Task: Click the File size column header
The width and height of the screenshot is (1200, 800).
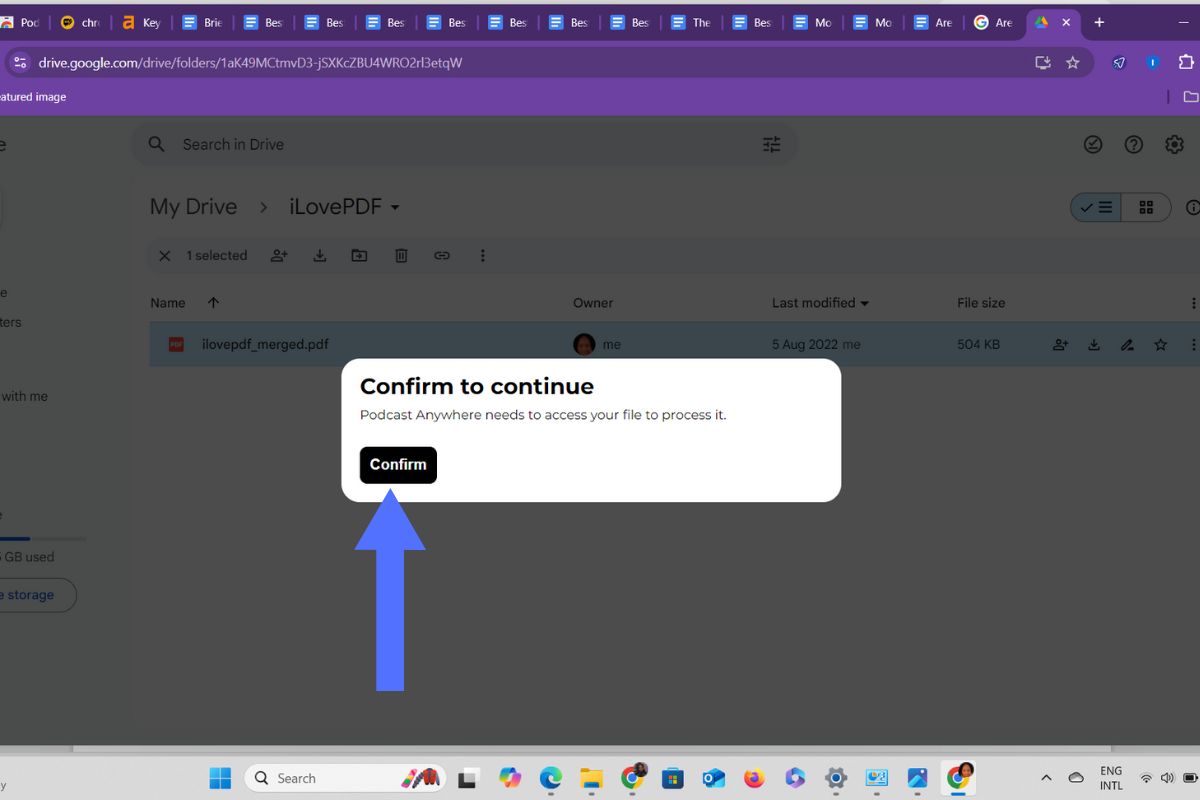Action: coord(981,303)
